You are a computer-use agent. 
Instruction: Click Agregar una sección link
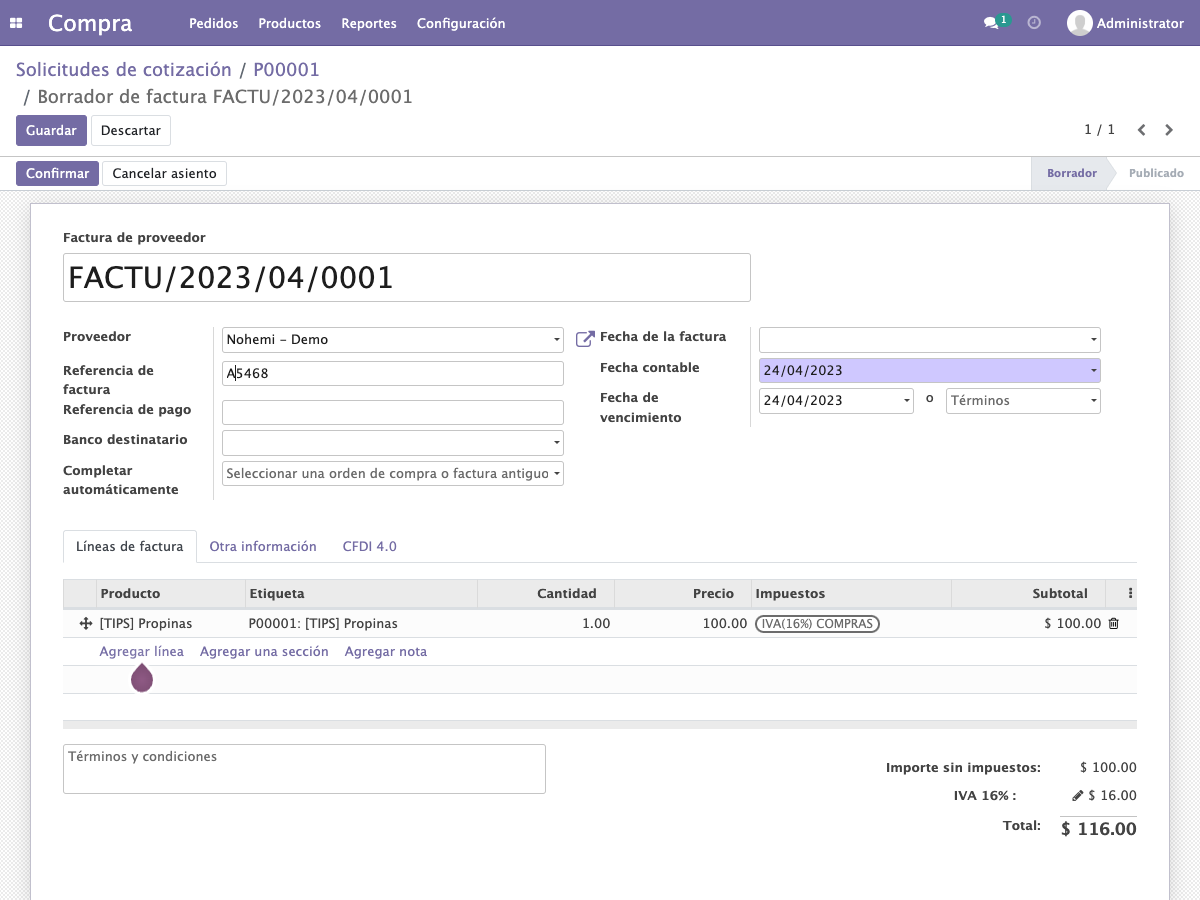(x=264, y=652)
